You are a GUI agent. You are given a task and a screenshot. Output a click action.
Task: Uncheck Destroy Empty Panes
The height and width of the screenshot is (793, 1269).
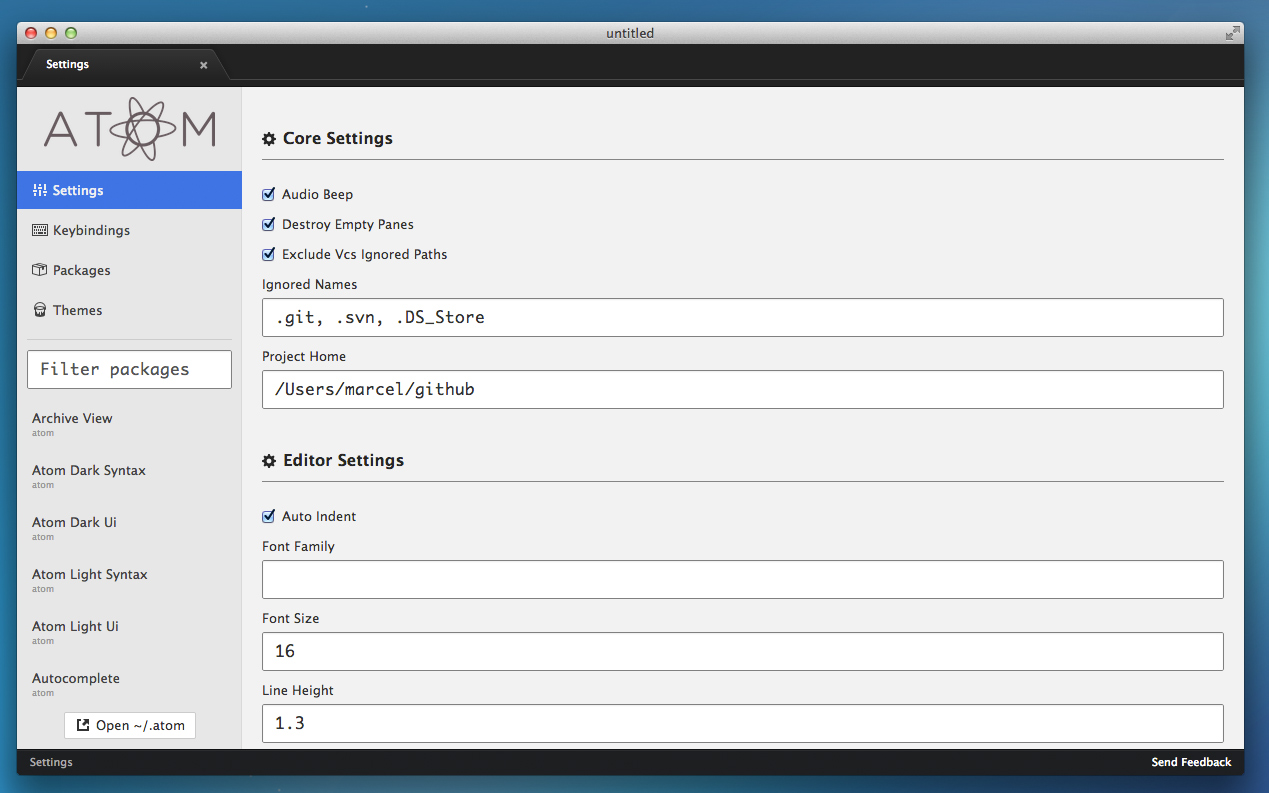(x=268, y=224)
